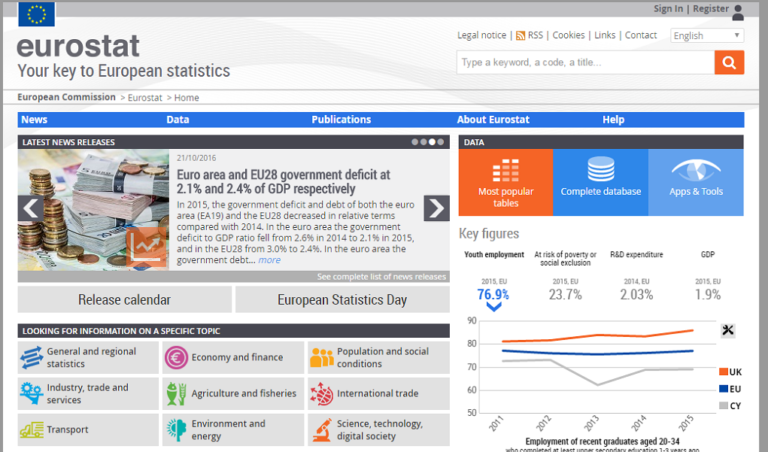Select R&D expenditure key figure
768x452 pixels.
click(x=636, y=255)
